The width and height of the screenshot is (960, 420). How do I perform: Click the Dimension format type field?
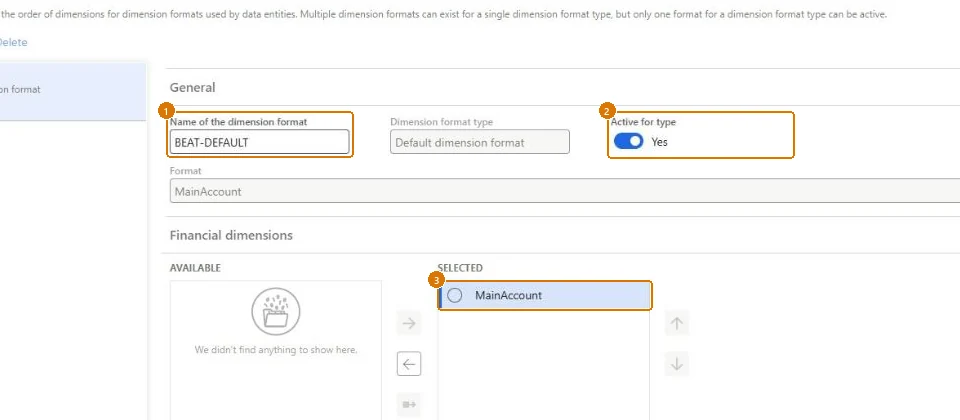point(479,142)
